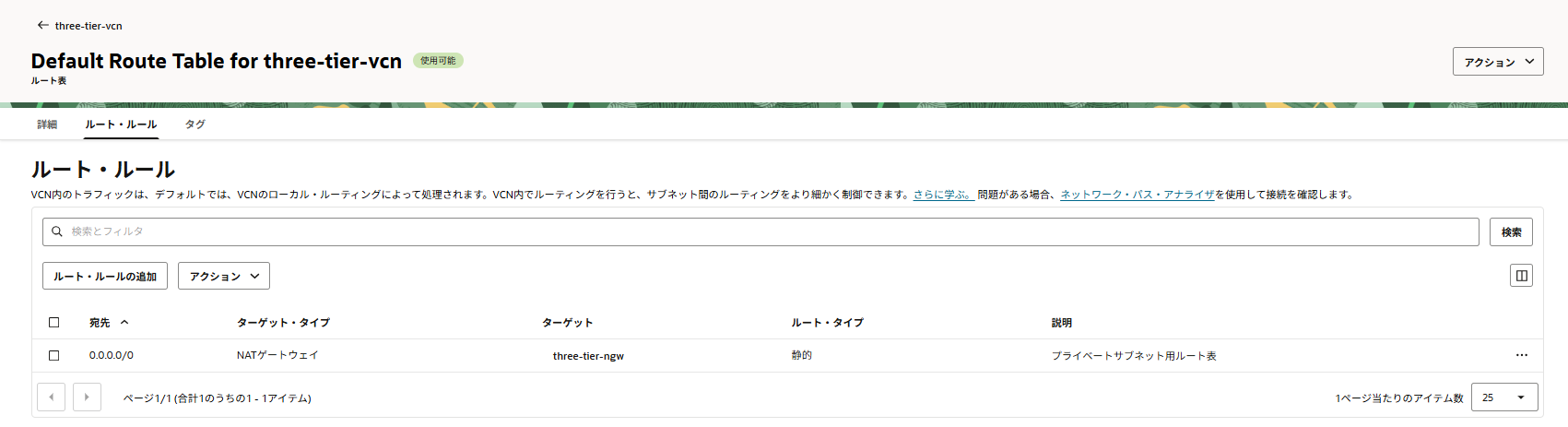Switch to the 詳細 tab
The width and height of the screenshot is (1568, 427).
(x=47, y=124)
